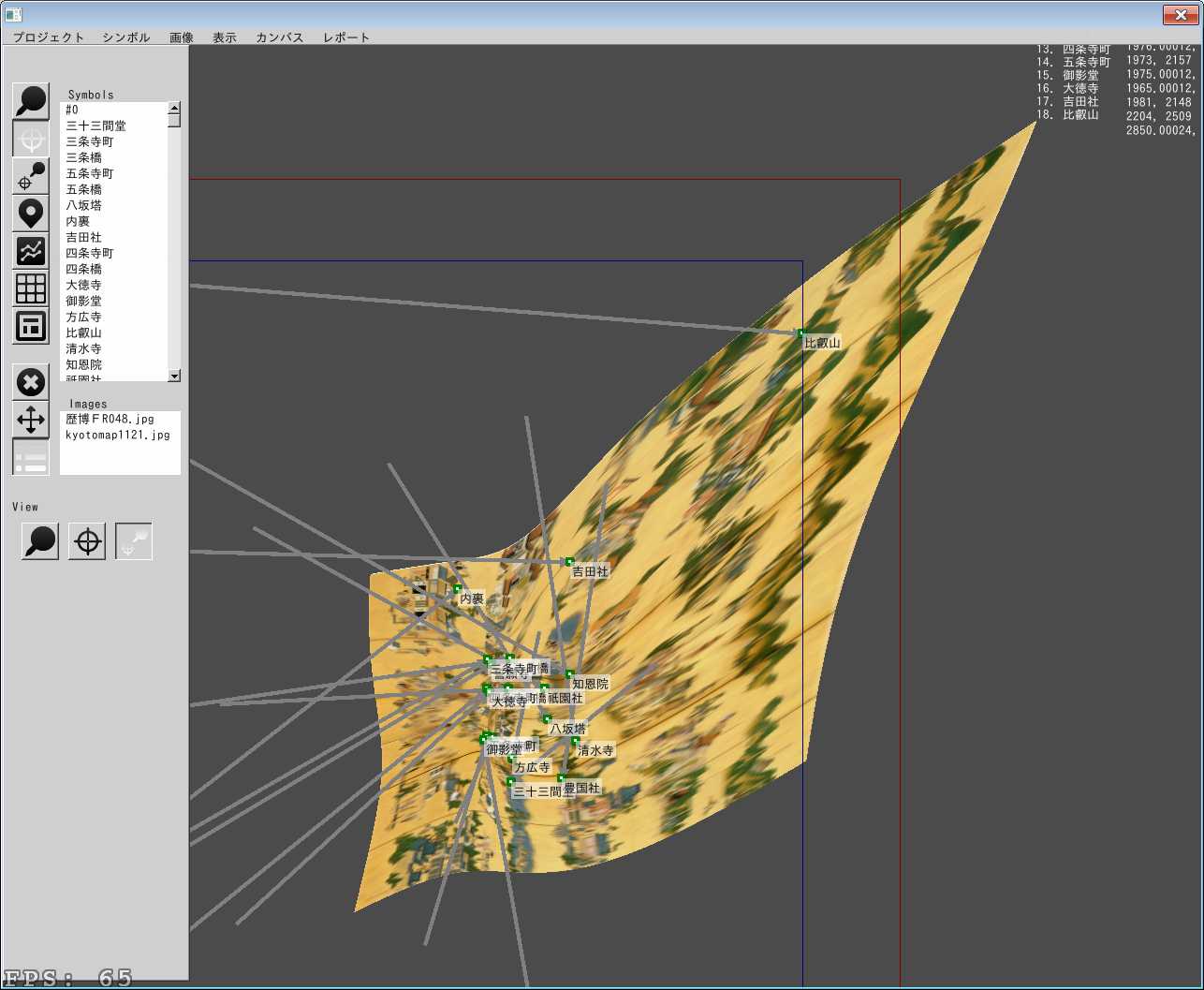Screen dimensions: 1204x990
Task: Select 御影堂 in the Symbols list
Action: click(x=113, y=301)
